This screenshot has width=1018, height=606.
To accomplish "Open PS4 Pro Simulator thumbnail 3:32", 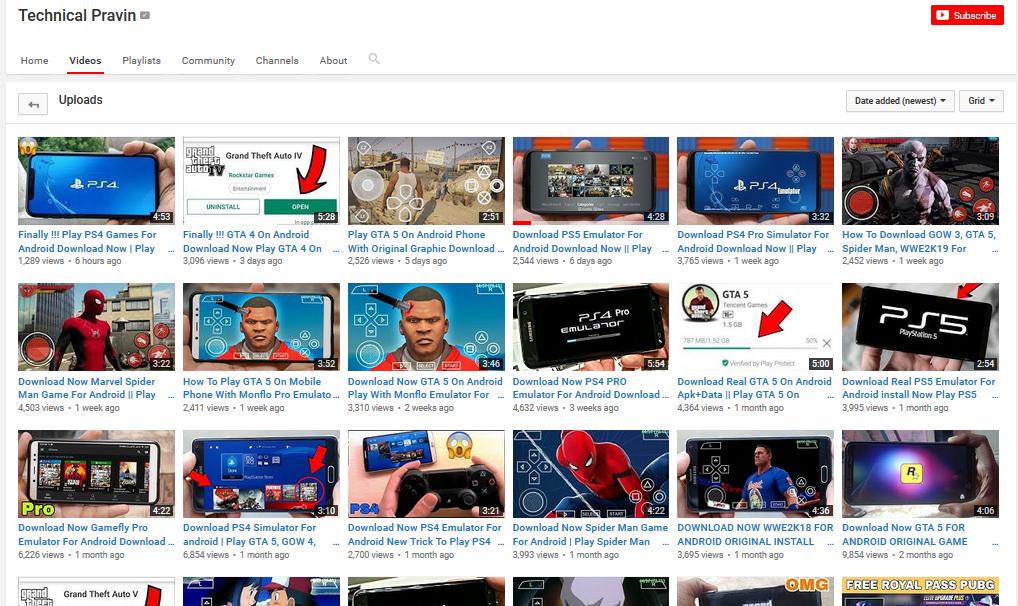I will (755, 181).
